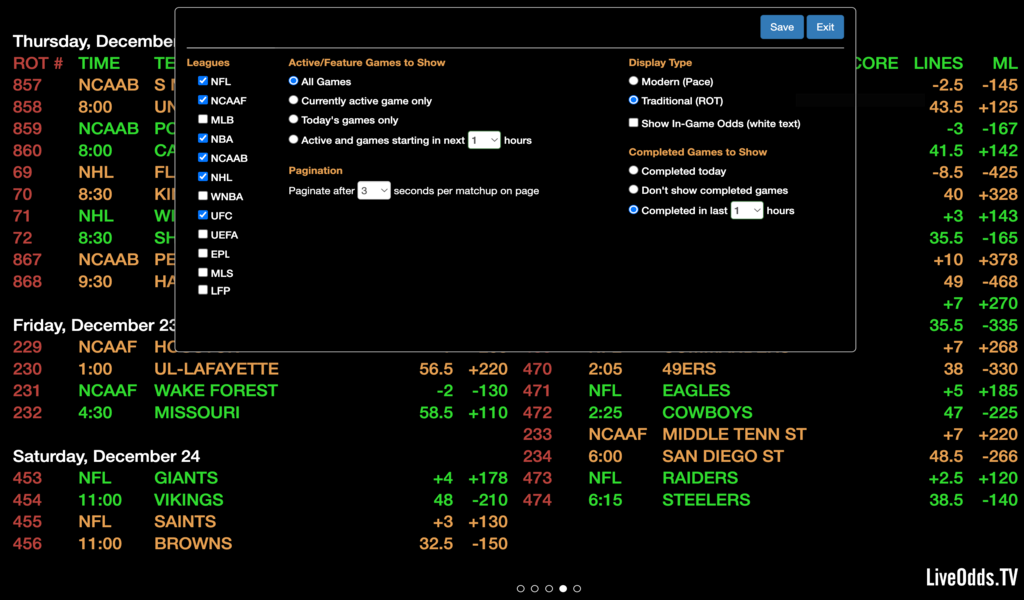
Task: Tick the EPL league checkbox
Action: point(203,253)
